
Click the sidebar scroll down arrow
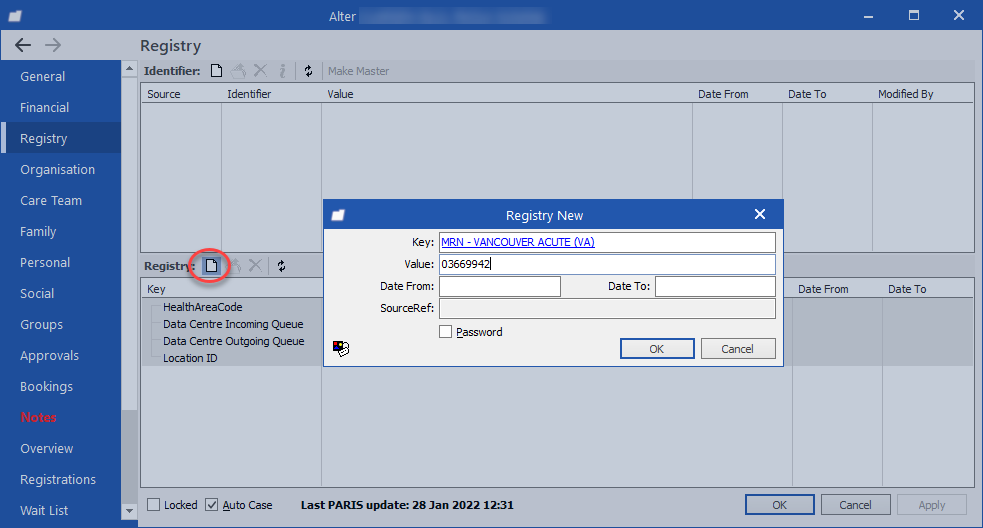[129, 511]
